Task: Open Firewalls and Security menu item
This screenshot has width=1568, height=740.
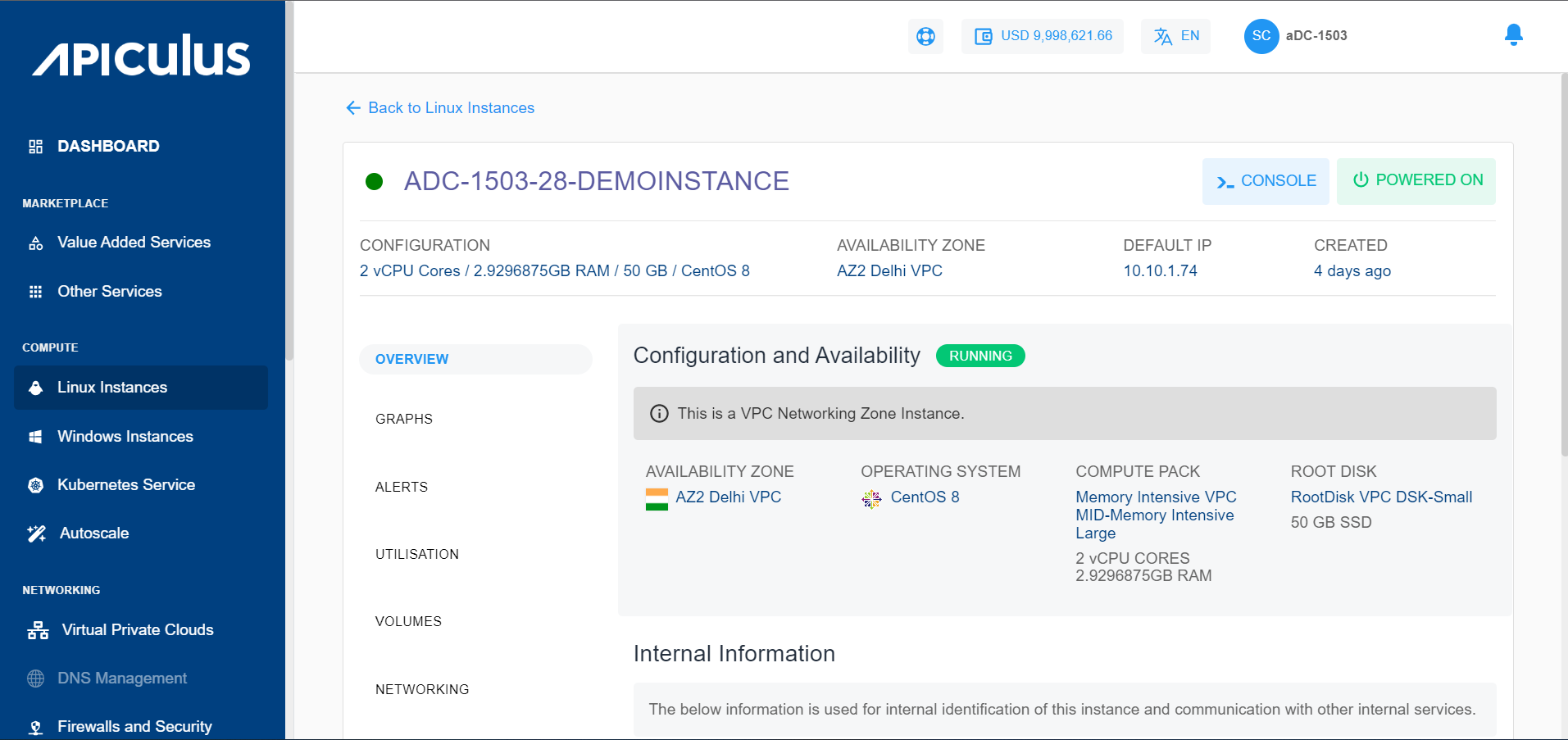Action: click(134, 726)
